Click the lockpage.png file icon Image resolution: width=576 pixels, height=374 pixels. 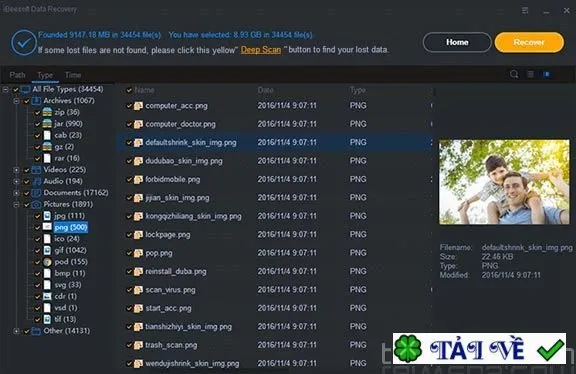138,235
